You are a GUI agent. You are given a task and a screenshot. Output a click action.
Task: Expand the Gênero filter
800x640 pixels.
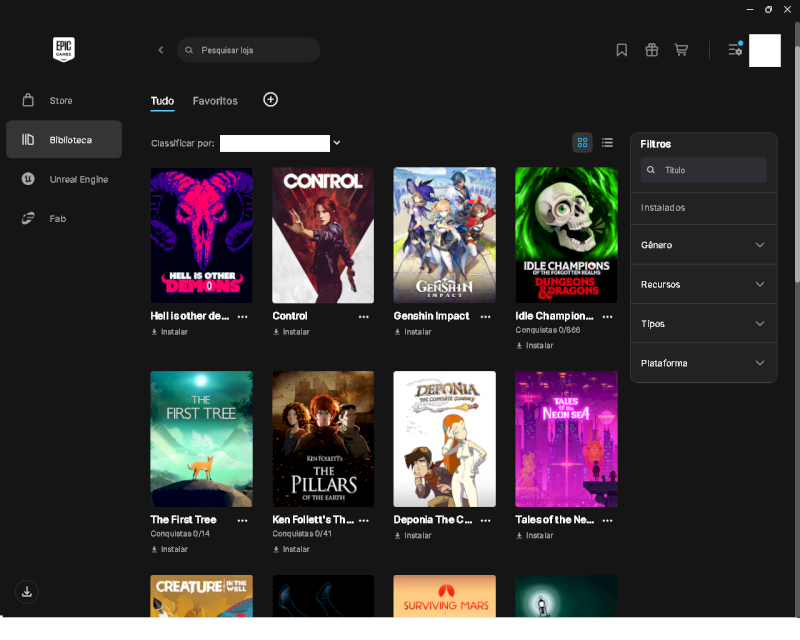pyautogui.click(x=704, y=245)
